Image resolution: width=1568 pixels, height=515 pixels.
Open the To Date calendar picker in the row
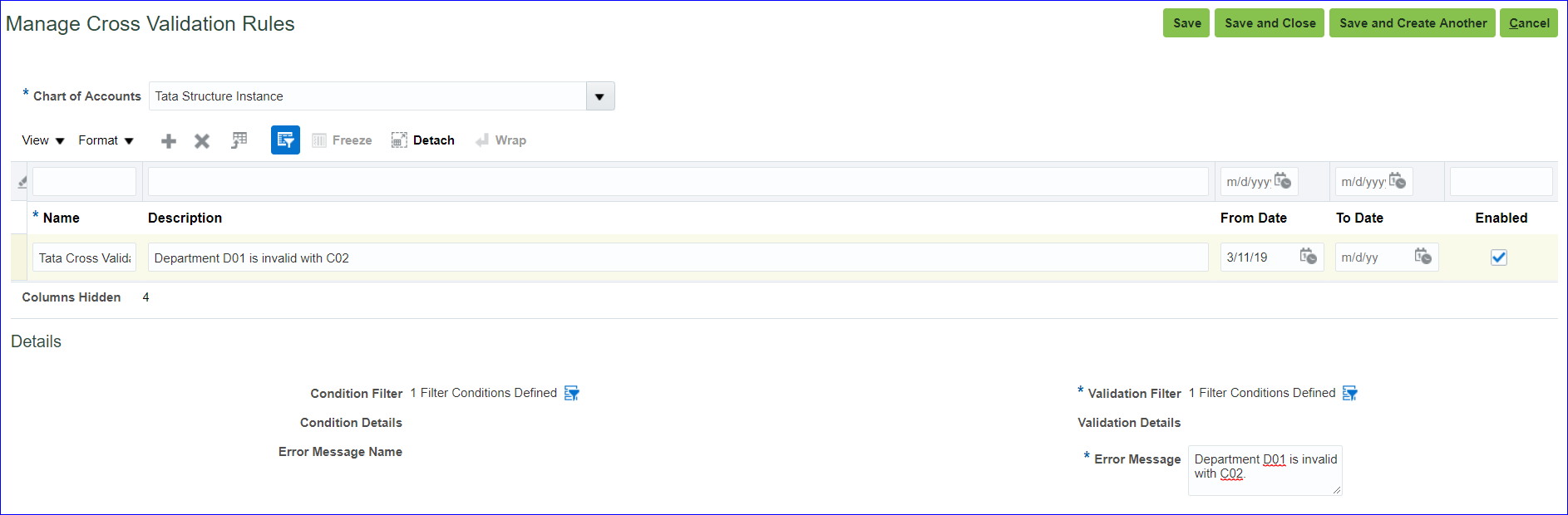(x=1423, y=257)
